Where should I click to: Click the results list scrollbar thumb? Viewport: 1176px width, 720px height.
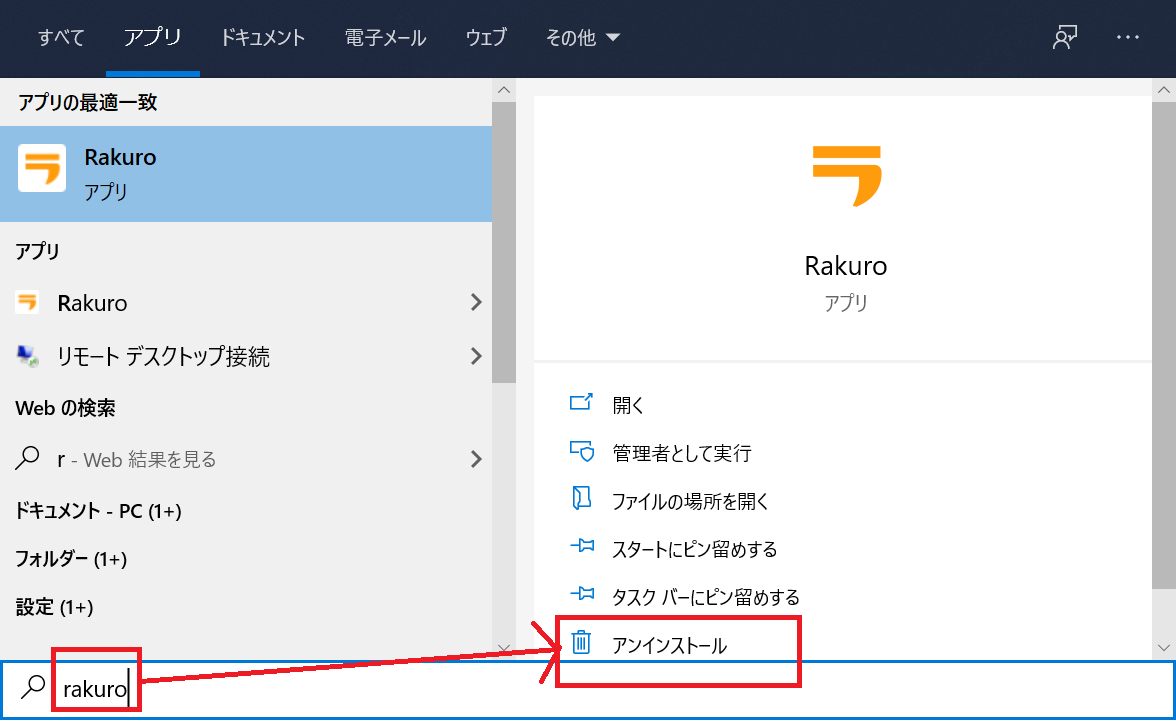coord(504,242)
